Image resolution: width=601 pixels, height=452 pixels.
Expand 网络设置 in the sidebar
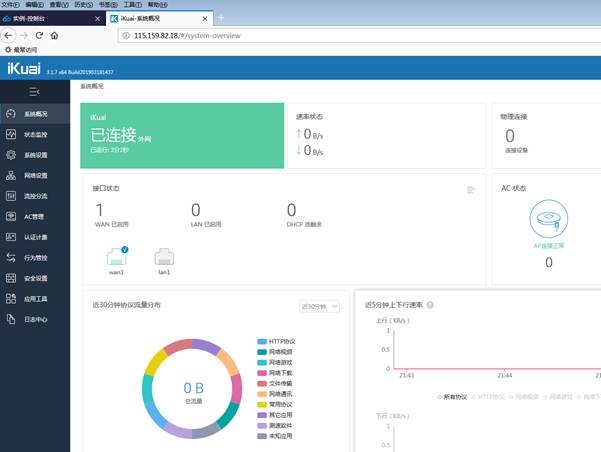(x=35, y=175)
